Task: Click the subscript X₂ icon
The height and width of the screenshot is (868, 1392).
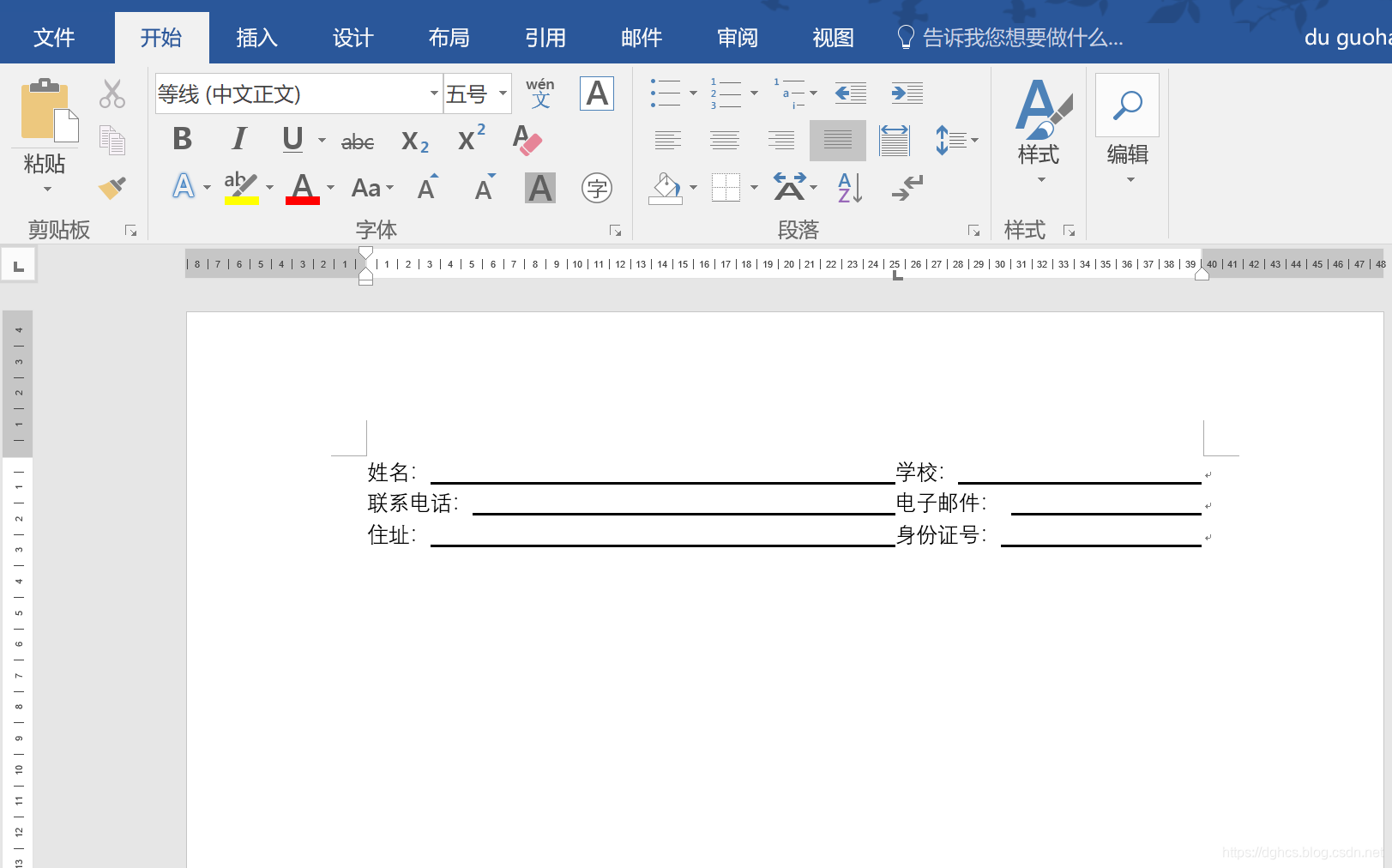Action: pyautogui.click(x=414, y=142)
